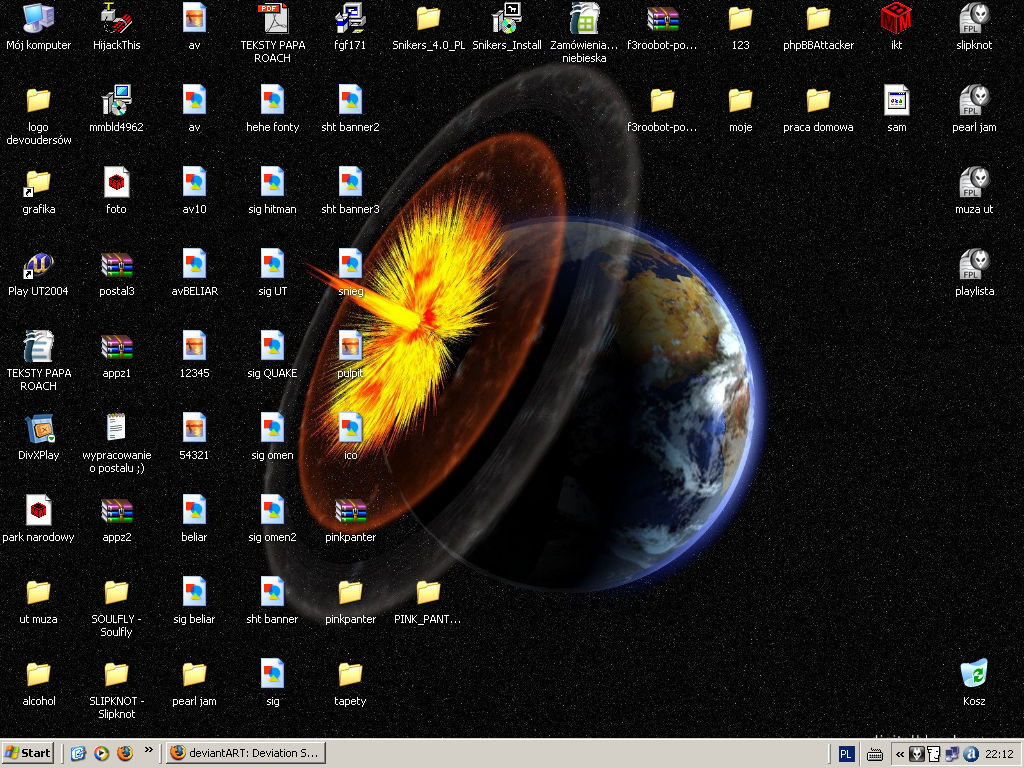
Task: Expand hidden system tray icons
Action: 900,754
